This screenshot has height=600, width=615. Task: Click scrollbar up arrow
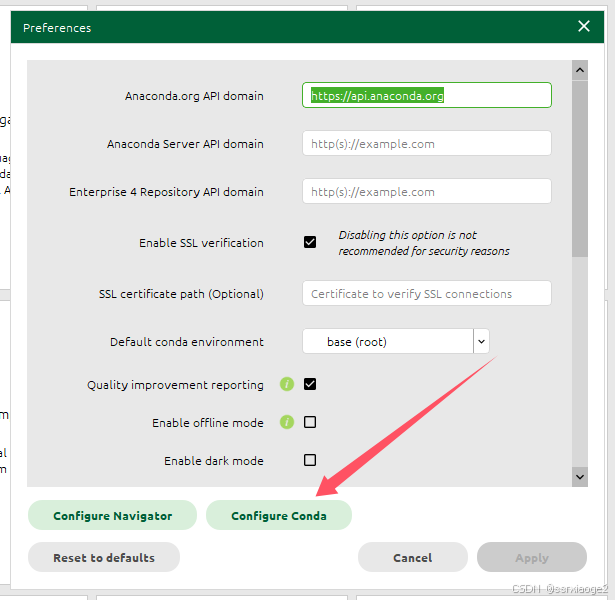click(x=580, y=70)
